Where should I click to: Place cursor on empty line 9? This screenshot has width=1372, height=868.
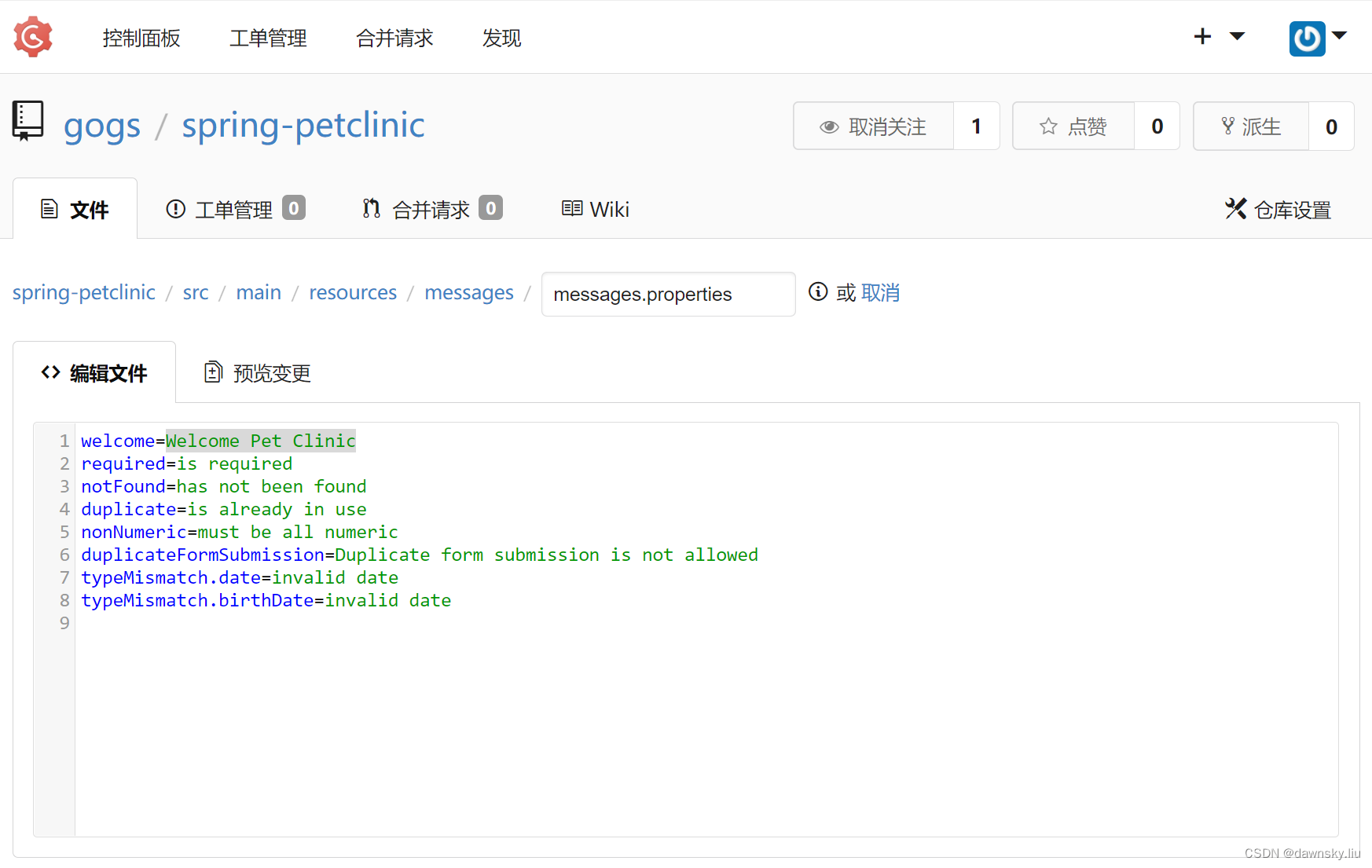point(706,623)
